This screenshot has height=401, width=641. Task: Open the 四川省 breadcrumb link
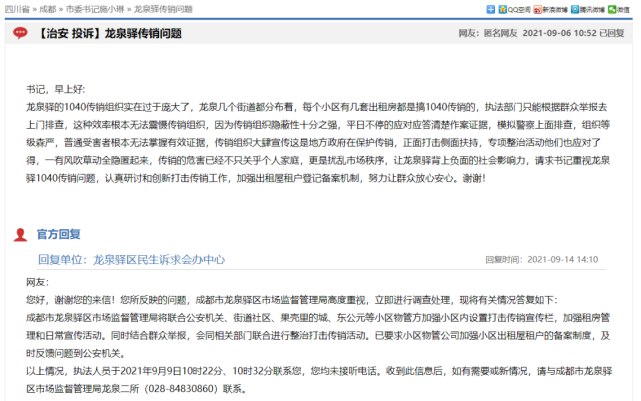[17, 9]
